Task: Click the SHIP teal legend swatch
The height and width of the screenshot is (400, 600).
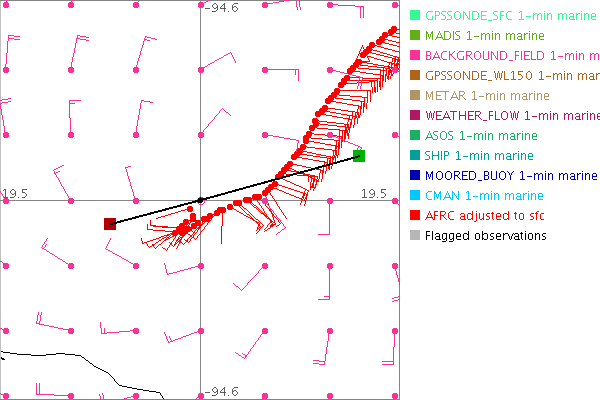Action: coord(415,156)
